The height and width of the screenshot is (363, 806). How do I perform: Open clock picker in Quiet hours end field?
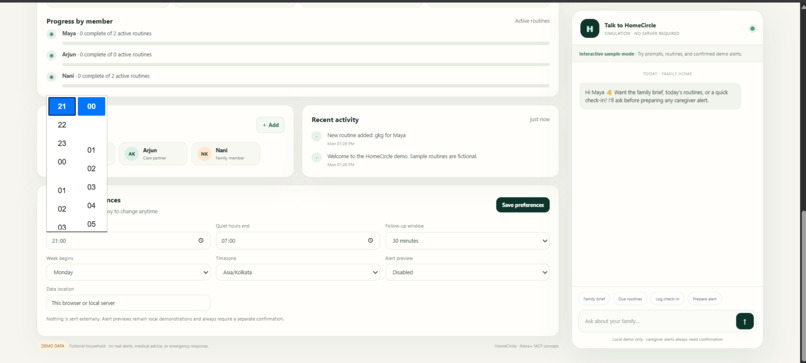tap(371, 241)
